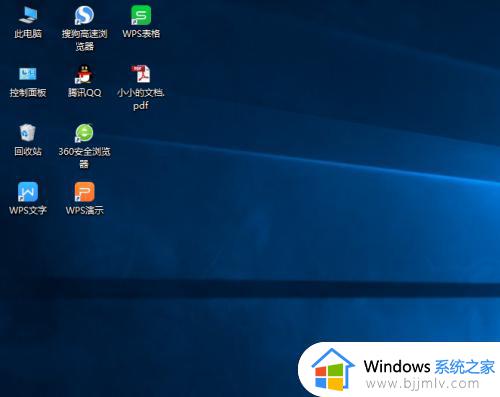
Task: Click the label text 控制面板
Action: coord(28,92)
